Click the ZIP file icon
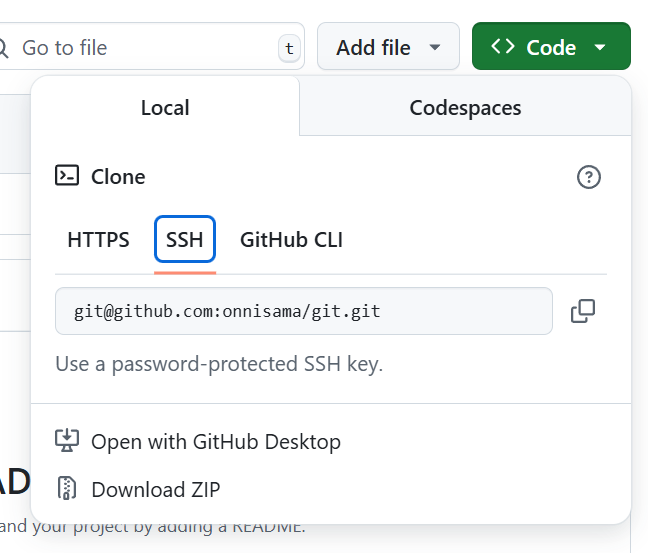Viewport: 648px width, 553px height. click(x=67, y=488)
